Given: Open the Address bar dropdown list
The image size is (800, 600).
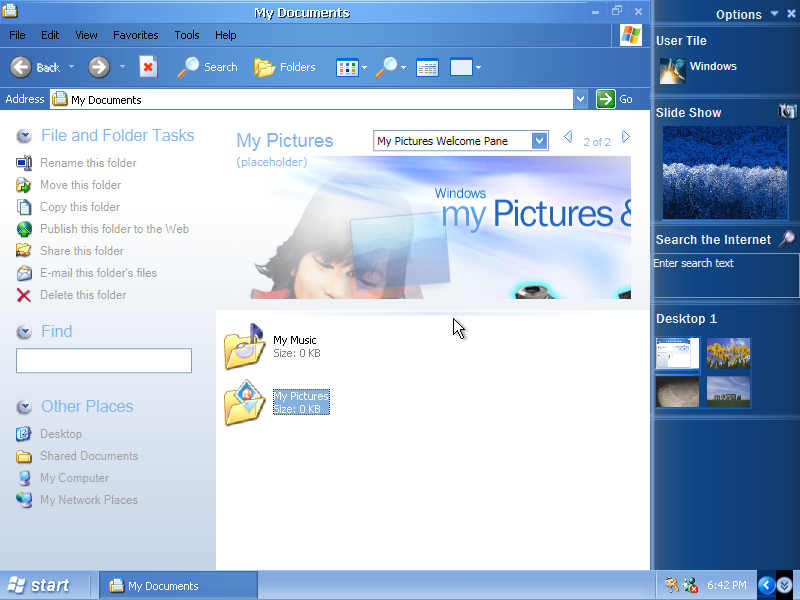Looking at the screenshot, I should point(580,99).
